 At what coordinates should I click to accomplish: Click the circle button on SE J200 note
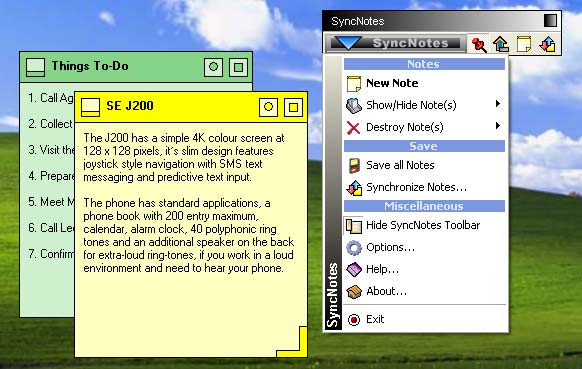coord(268,107)
